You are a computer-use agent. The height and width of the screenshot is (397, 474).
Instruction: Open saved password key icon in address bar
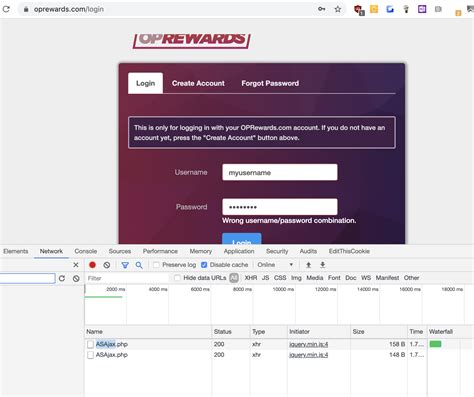321,9
